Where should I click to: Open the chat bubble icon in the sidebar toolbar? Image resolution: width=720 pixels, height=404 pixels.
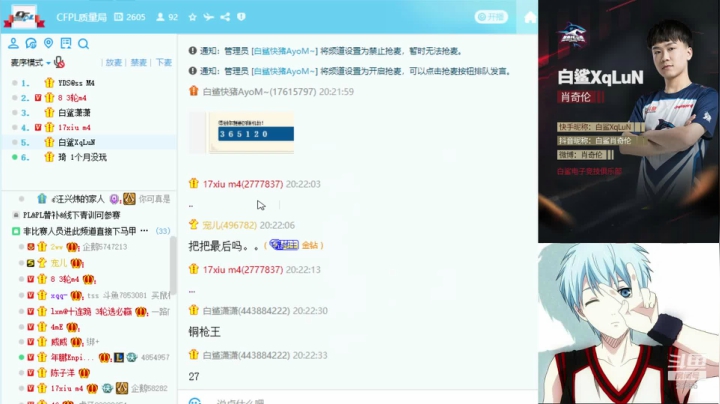click(x=31, y=43)
